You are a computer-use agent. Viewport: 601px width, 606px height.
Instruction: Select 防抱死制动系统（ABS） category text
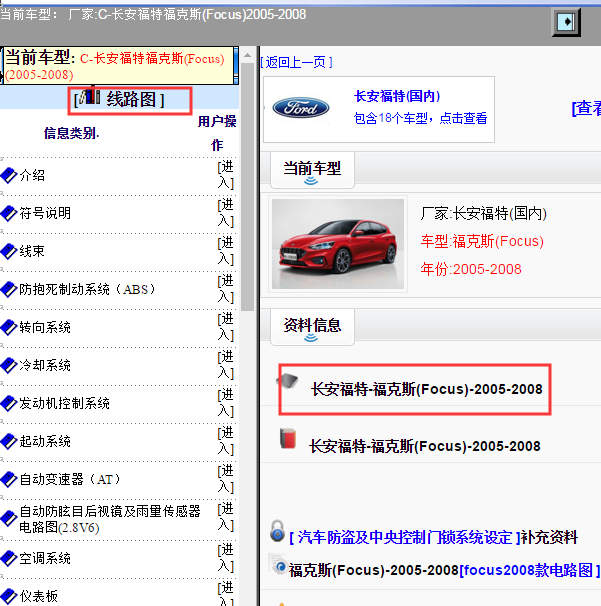pos(88,289)
